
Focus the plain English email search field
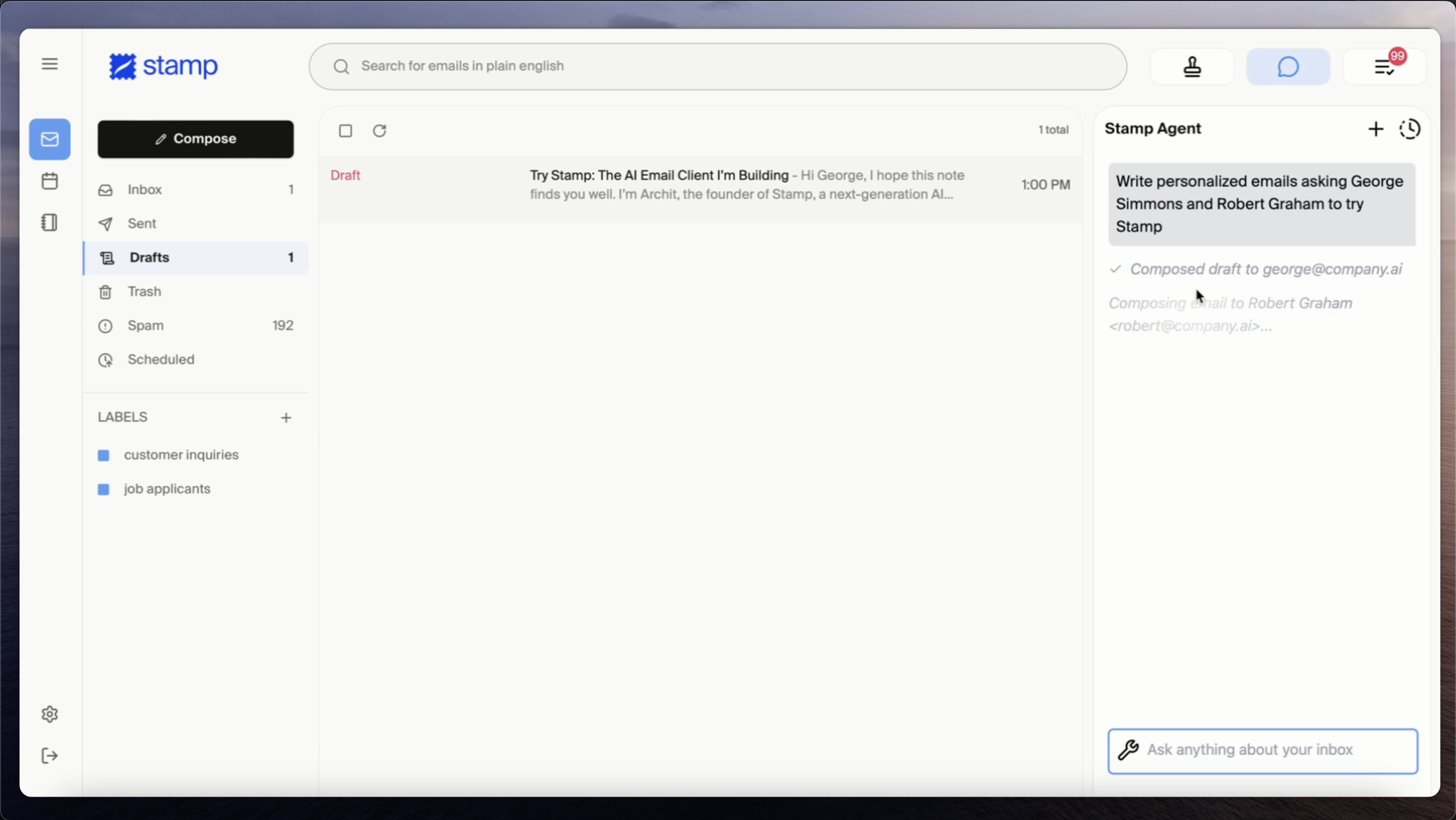(717, 66)
